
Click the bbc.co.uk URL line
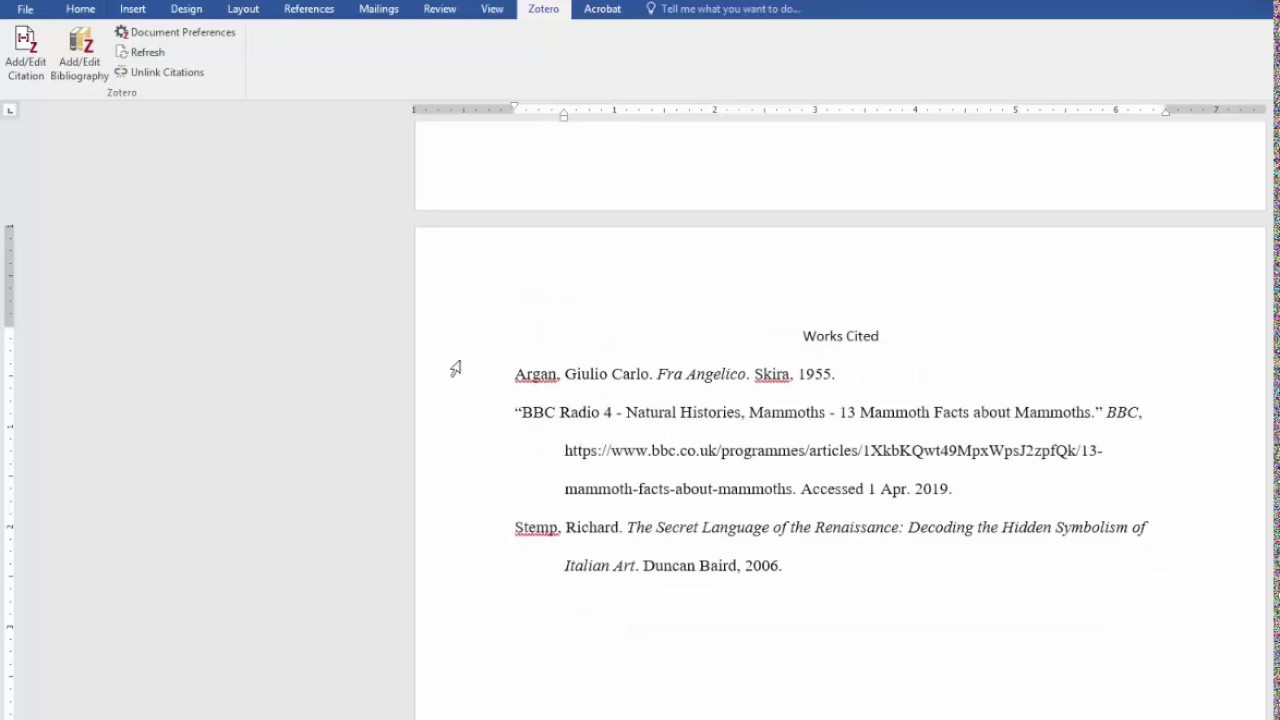tap(833, 450)
